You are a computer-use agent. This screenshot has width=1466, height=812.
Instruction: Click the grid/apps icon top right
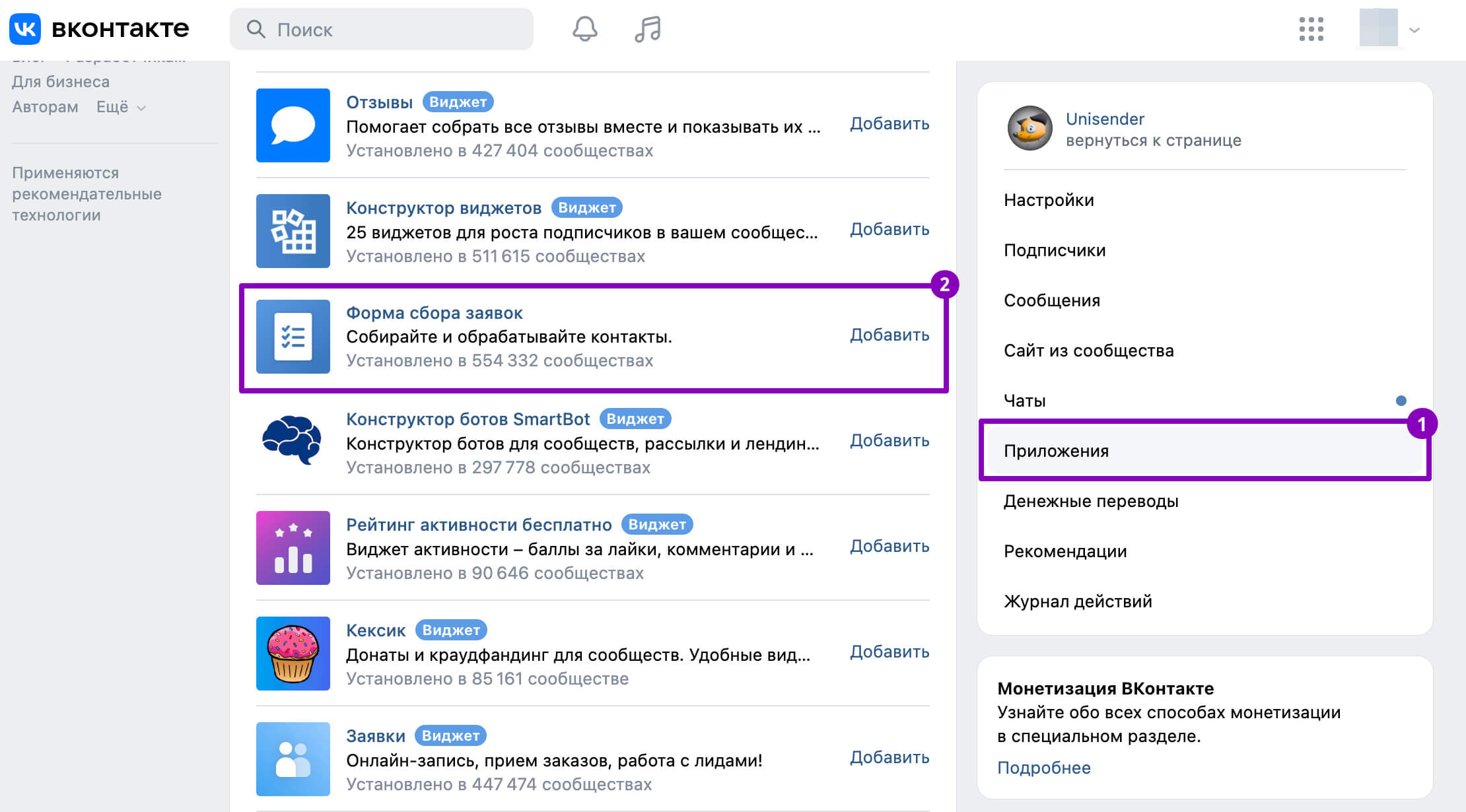pyautogui.click(x=1311, y=28)
